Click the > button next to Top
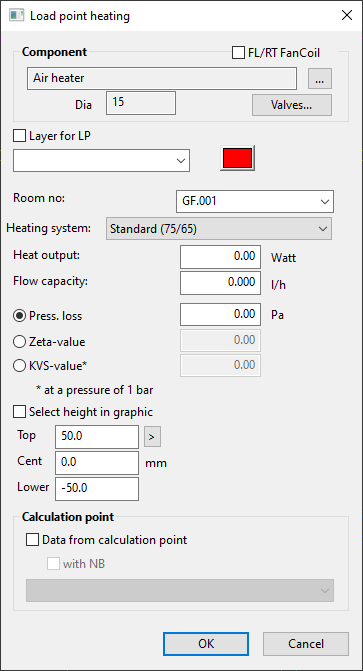363x671 pixels. [x=152, y=437]
